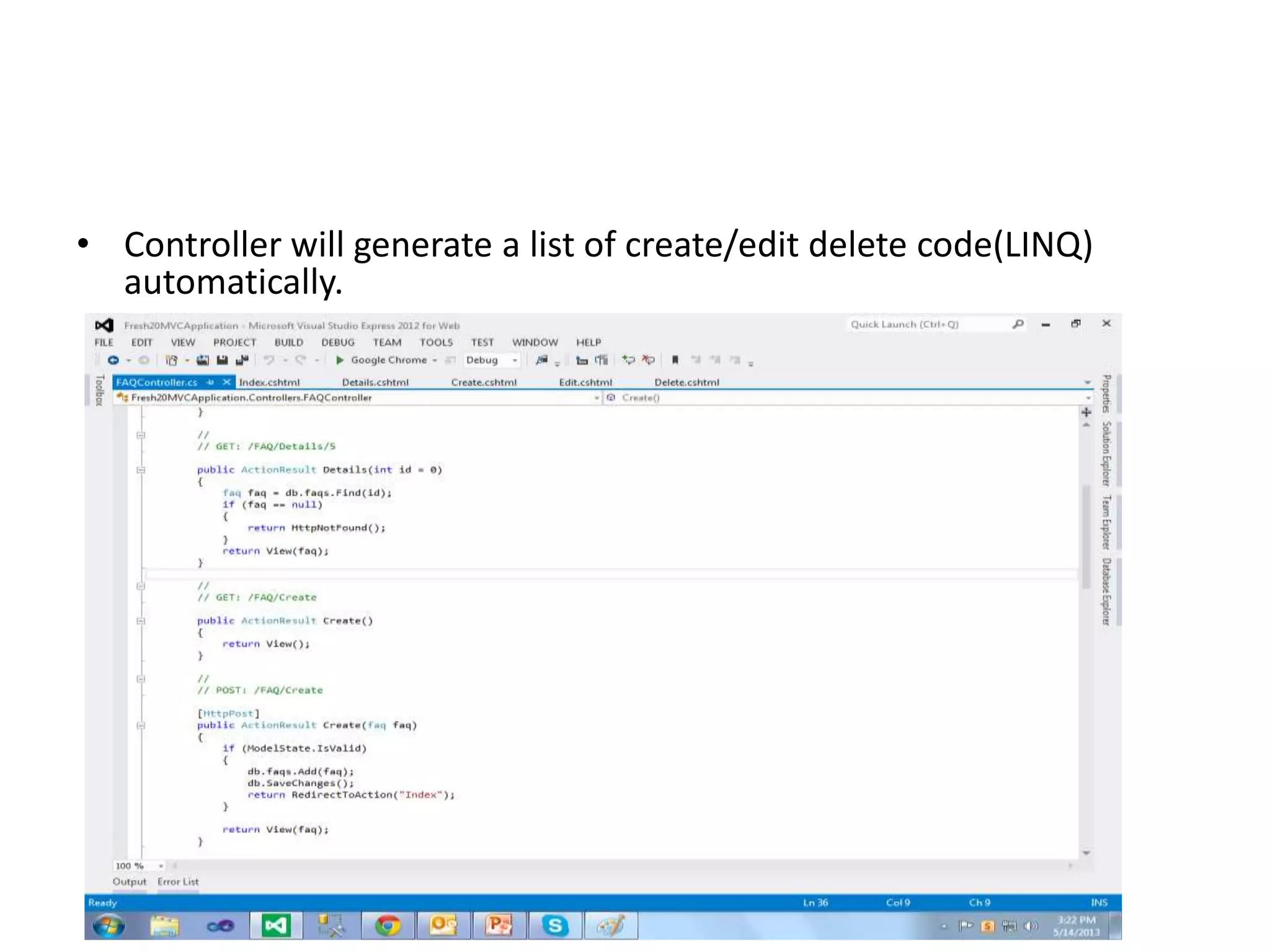This screenshot has height=952, width=1270.
Task: Click the Quick Launch search magnifier icon
Action: [x=1018, y=324]
